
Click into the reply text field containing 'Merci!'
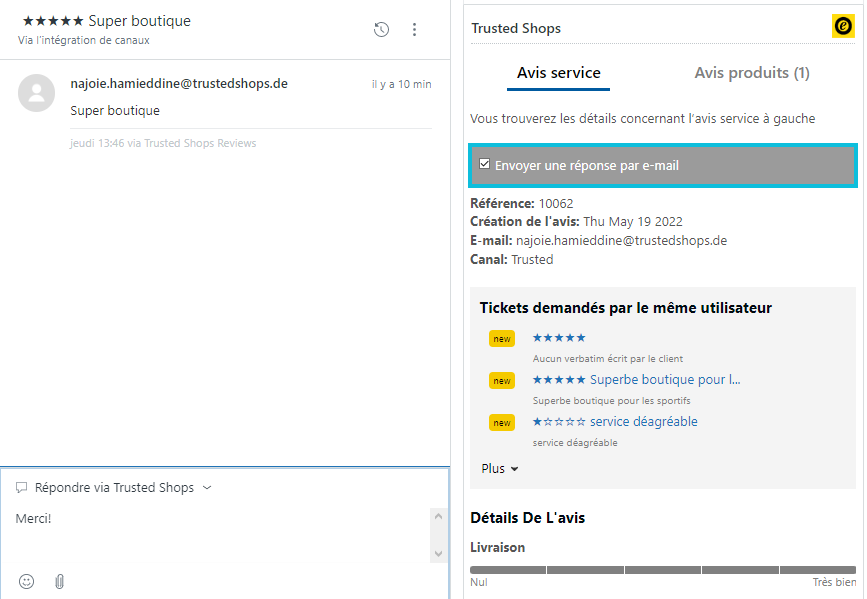(x=221, y=535)
